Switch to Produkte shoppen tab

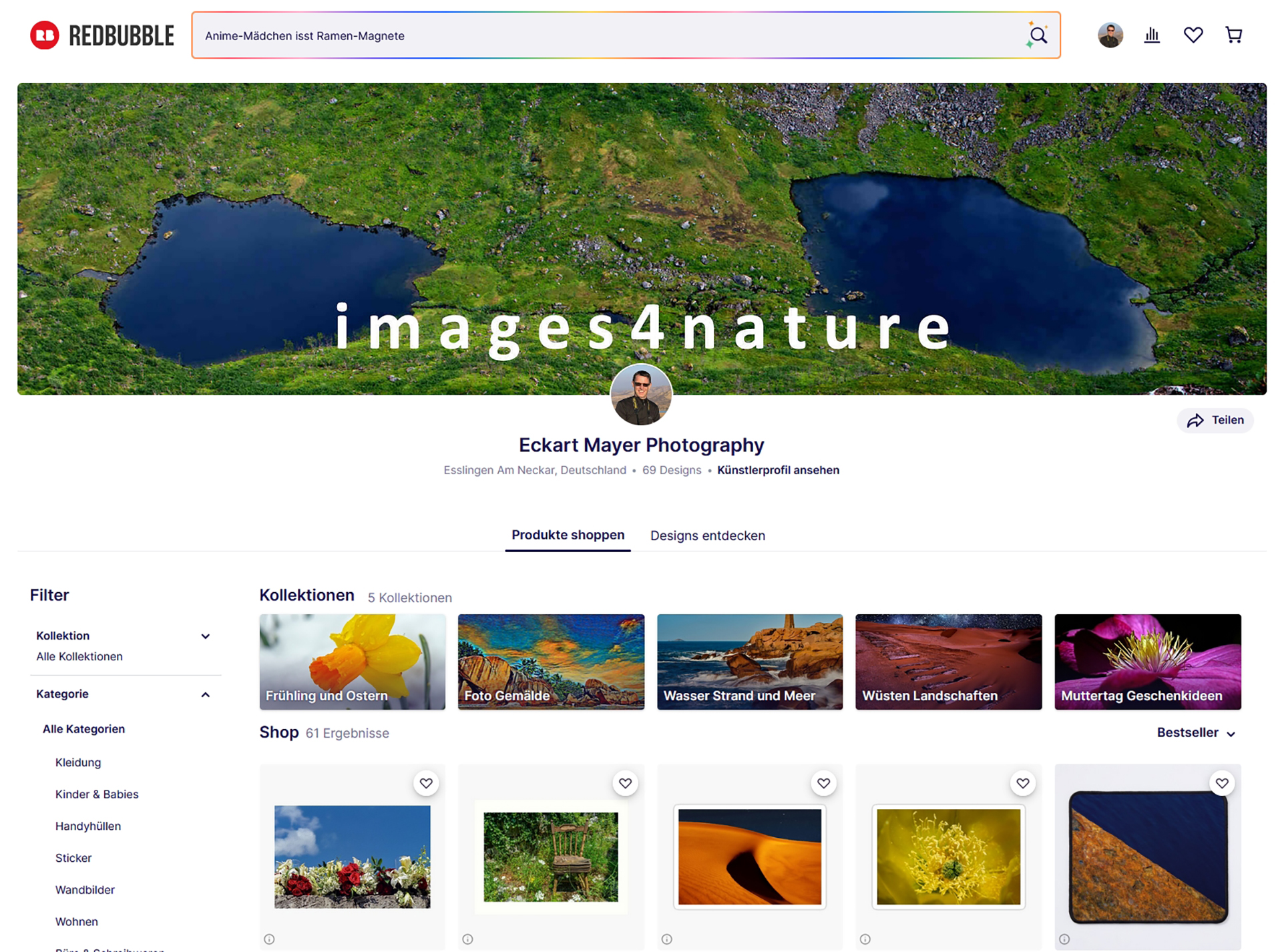coord(568,535)
